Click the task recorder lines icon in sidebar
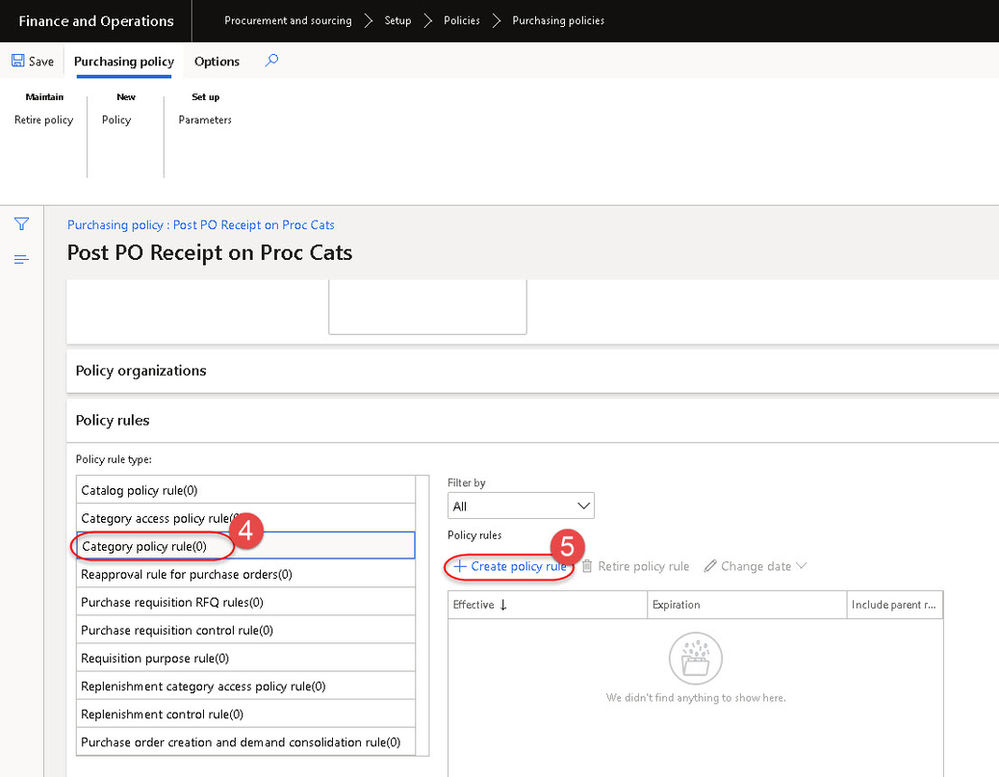The height and width of the screenshot is (777, 999). (x=20, y=259)
